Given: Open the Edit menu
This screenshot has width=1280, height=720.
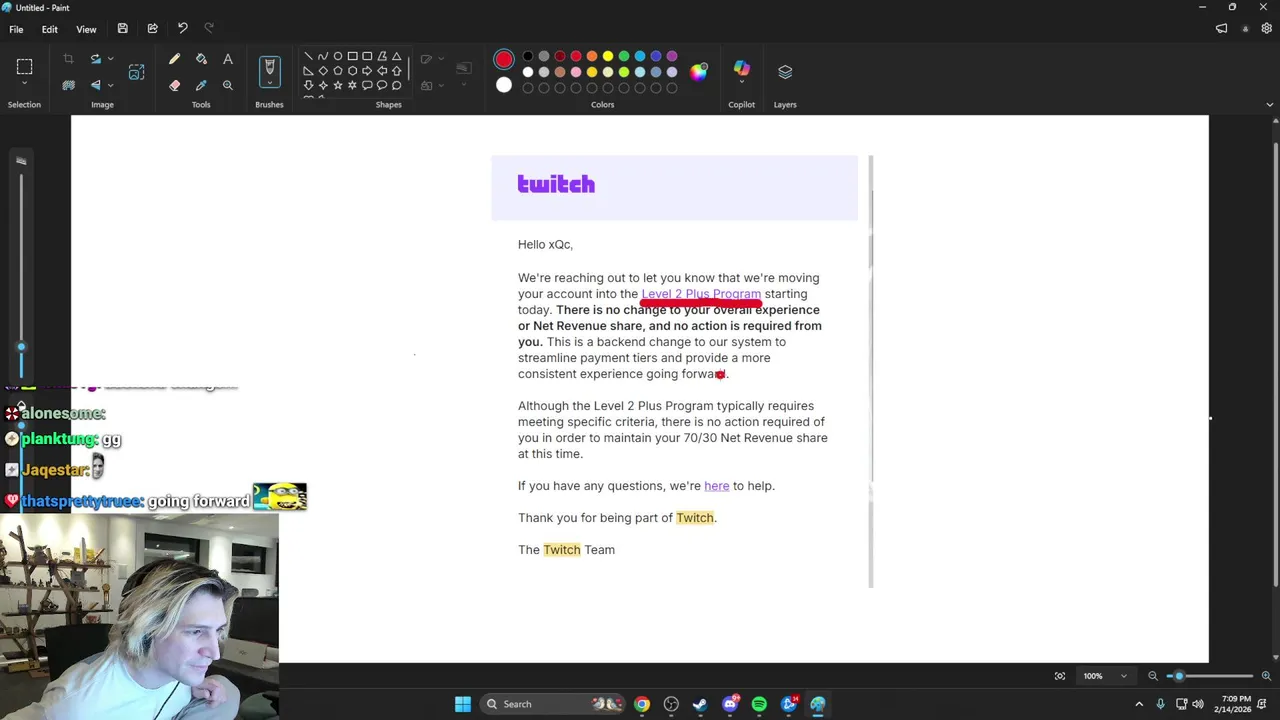Looking at the screenshot, I should tap(49, 29).
